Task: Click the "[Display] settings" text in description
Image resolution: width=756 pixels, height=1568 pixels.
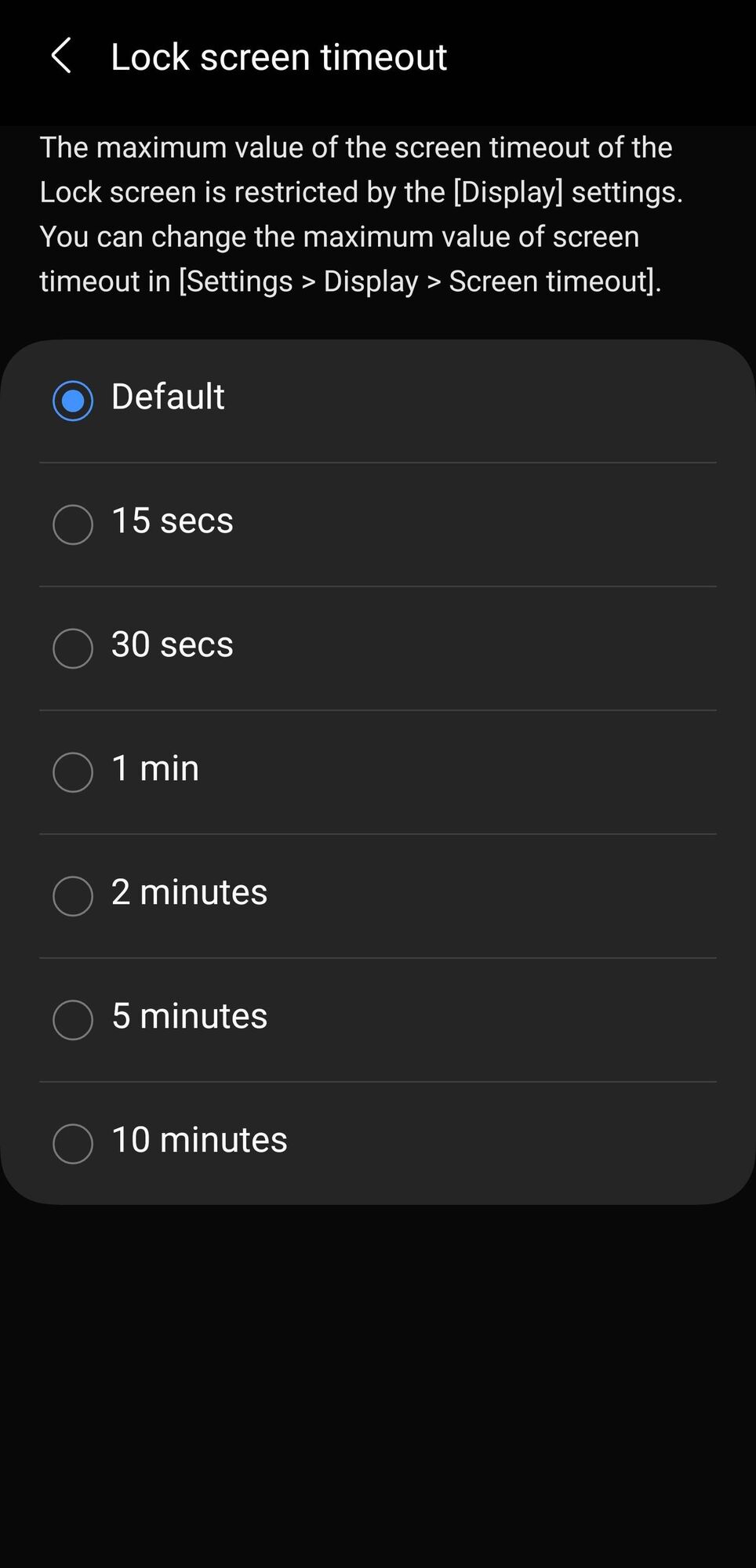Action: pos(567,192)
